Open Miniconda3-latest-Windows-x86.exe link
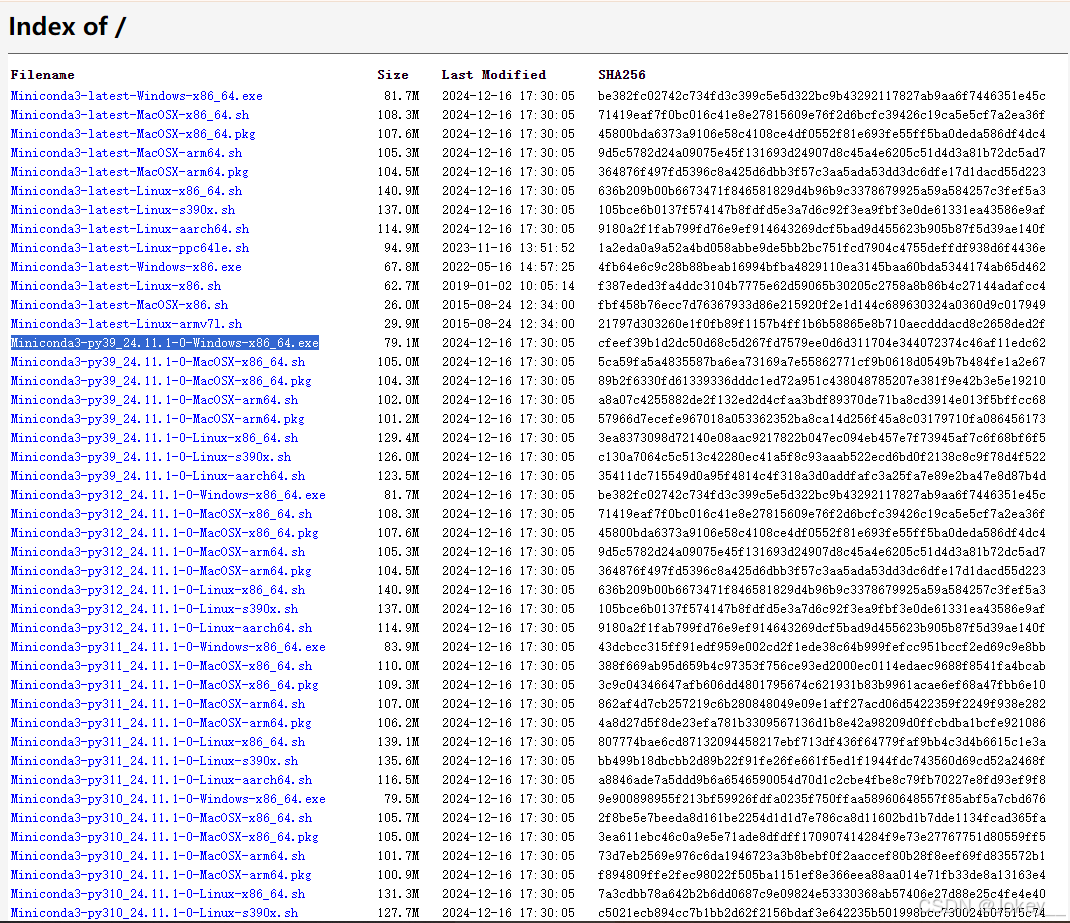This screenshot has width=1070, height=923. point(126,267)
